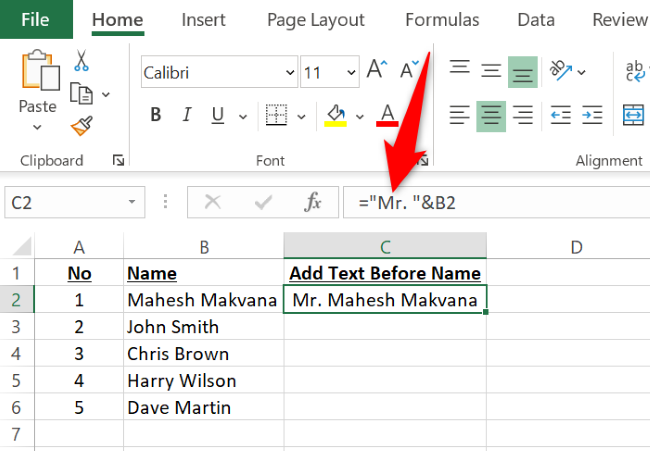Switch to the Formulas tab
Image resolution: width=650 pixels, height=451 pixels.
click(x=442, y=19)
